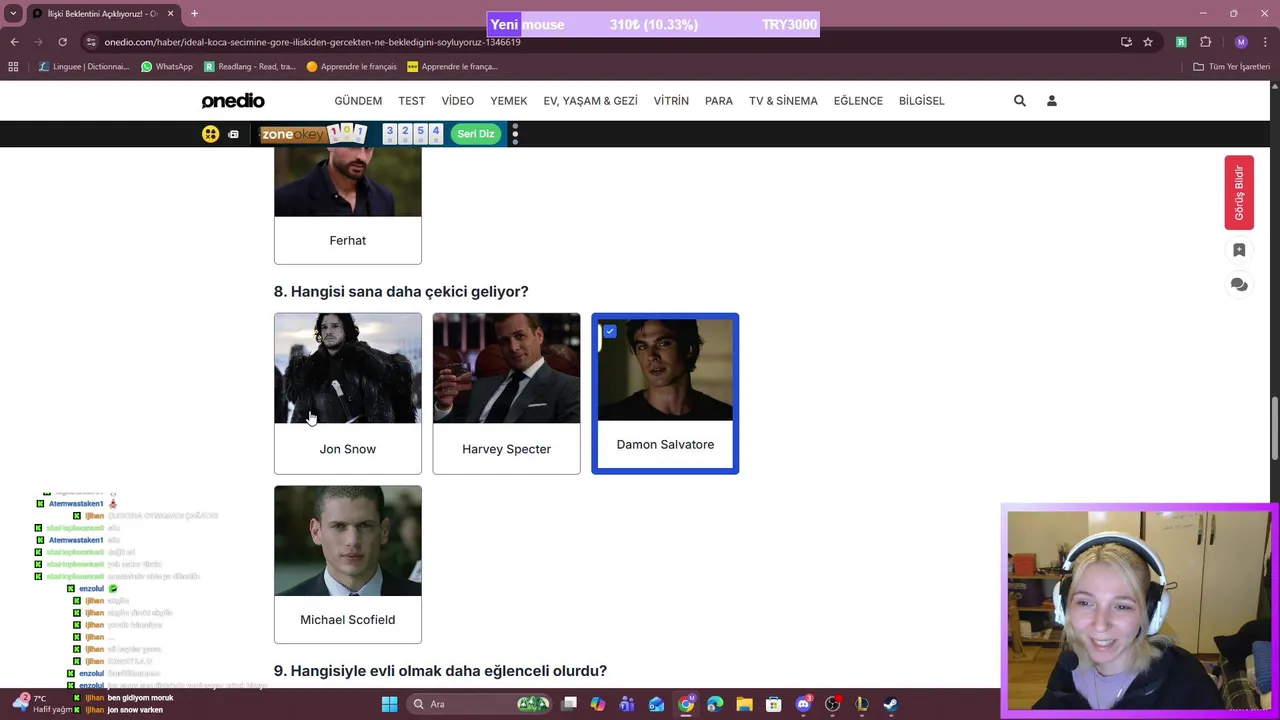The height and width of the screenshot is (720, 1280).
Task: Go back to the previous page
Action: click(x=14, y=42)
